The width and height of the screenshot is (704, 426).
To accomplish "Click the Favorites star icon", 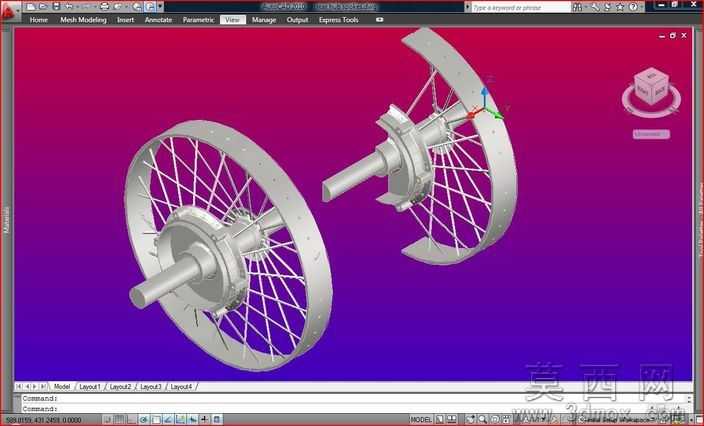I will coord(620,7).
